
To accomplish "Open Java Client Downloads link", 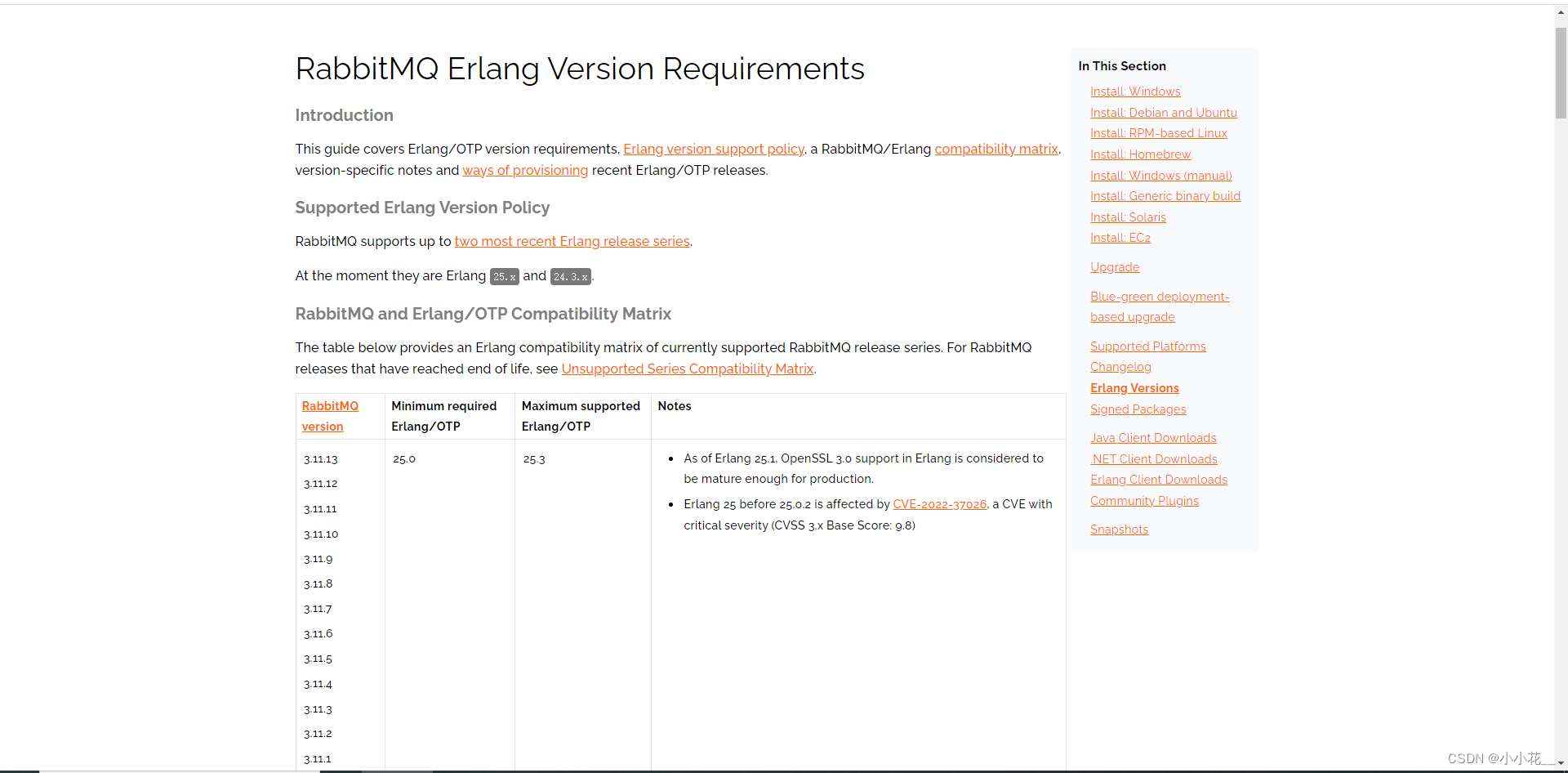I will coord(1153,438).
